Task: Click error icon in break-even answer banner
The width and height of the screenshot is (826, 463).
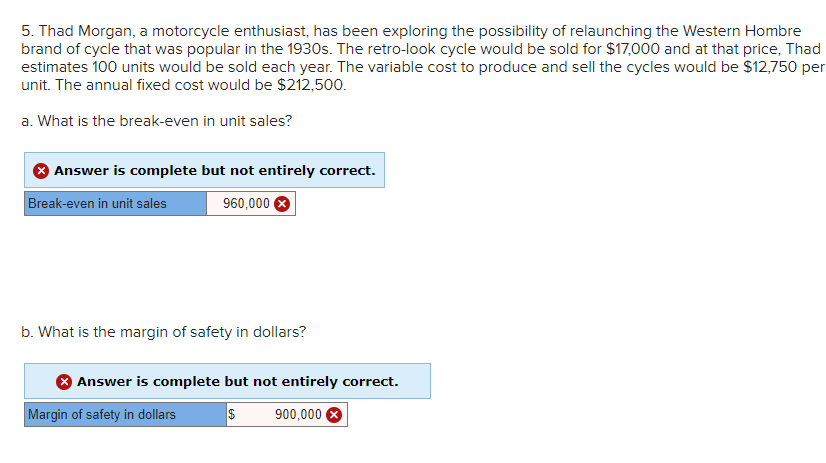Action: (x=41, y=171)
